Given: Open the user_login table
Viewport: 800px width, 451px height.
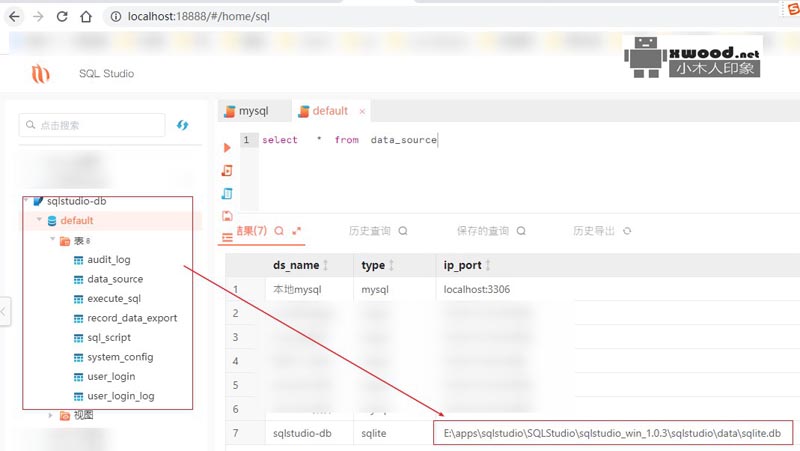Looking at the screenshot, I should coord(111,377).
